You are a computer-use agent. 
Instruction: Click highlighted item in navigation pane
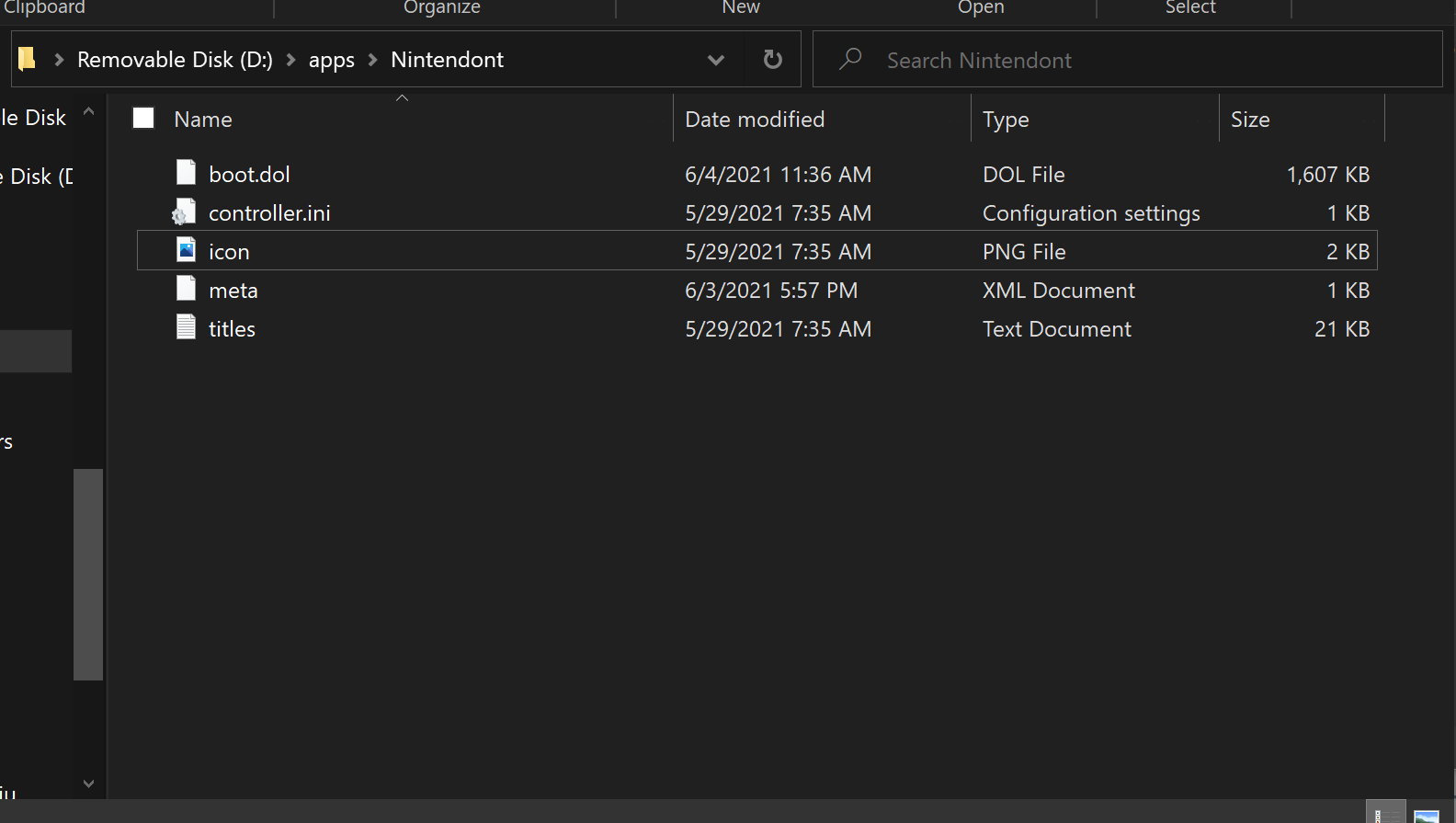[36, 351]
